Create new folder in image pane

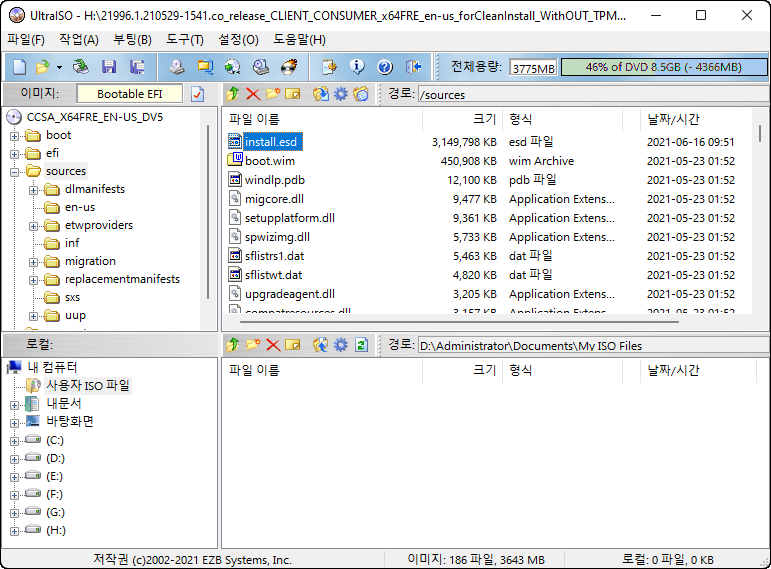(273, 93)
